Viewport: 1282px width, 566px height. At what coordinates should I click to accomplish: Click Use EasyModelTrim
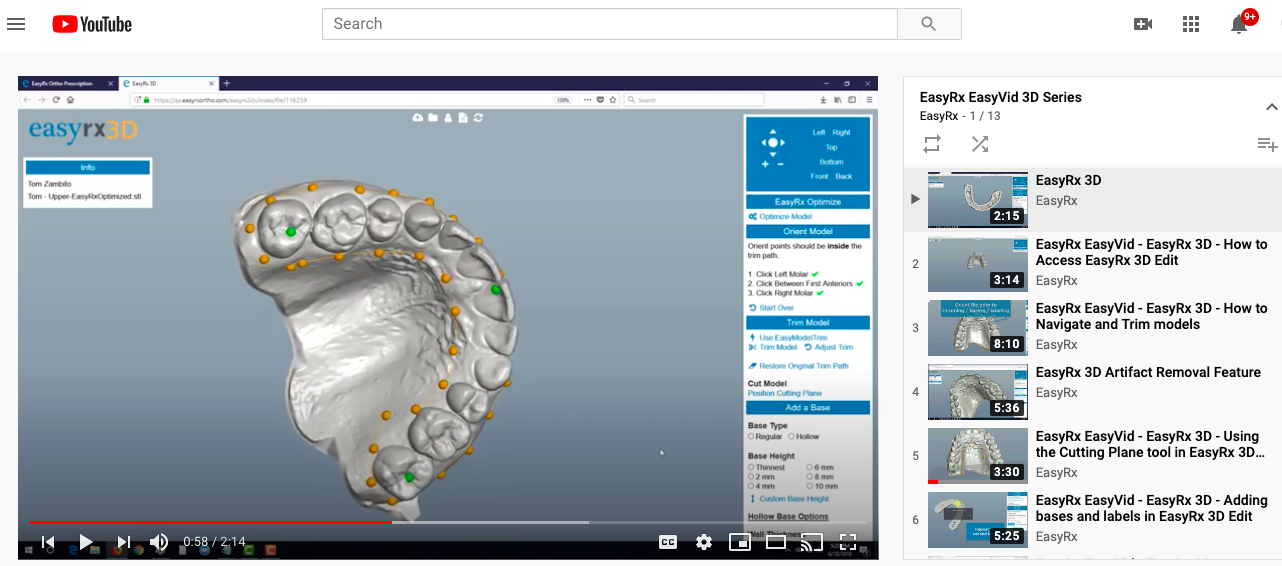click(787, 338)
